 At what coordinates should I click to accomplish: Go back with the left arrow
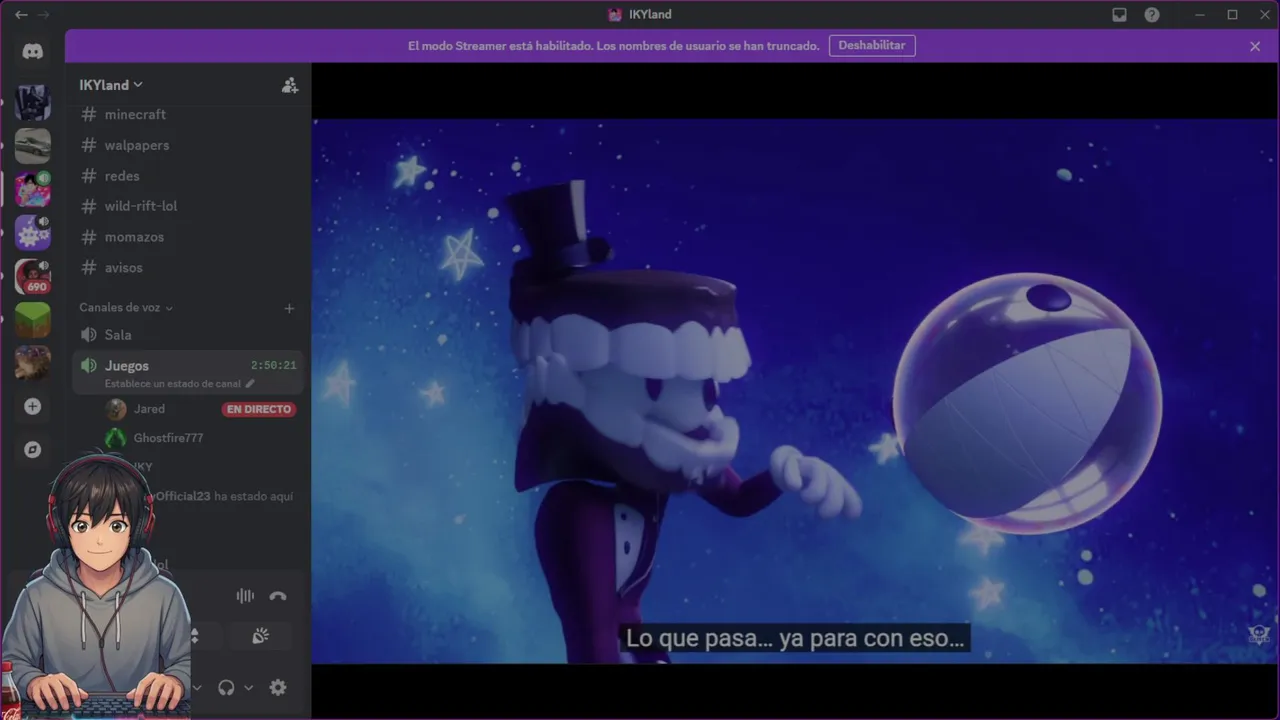[x=21, y=15]
